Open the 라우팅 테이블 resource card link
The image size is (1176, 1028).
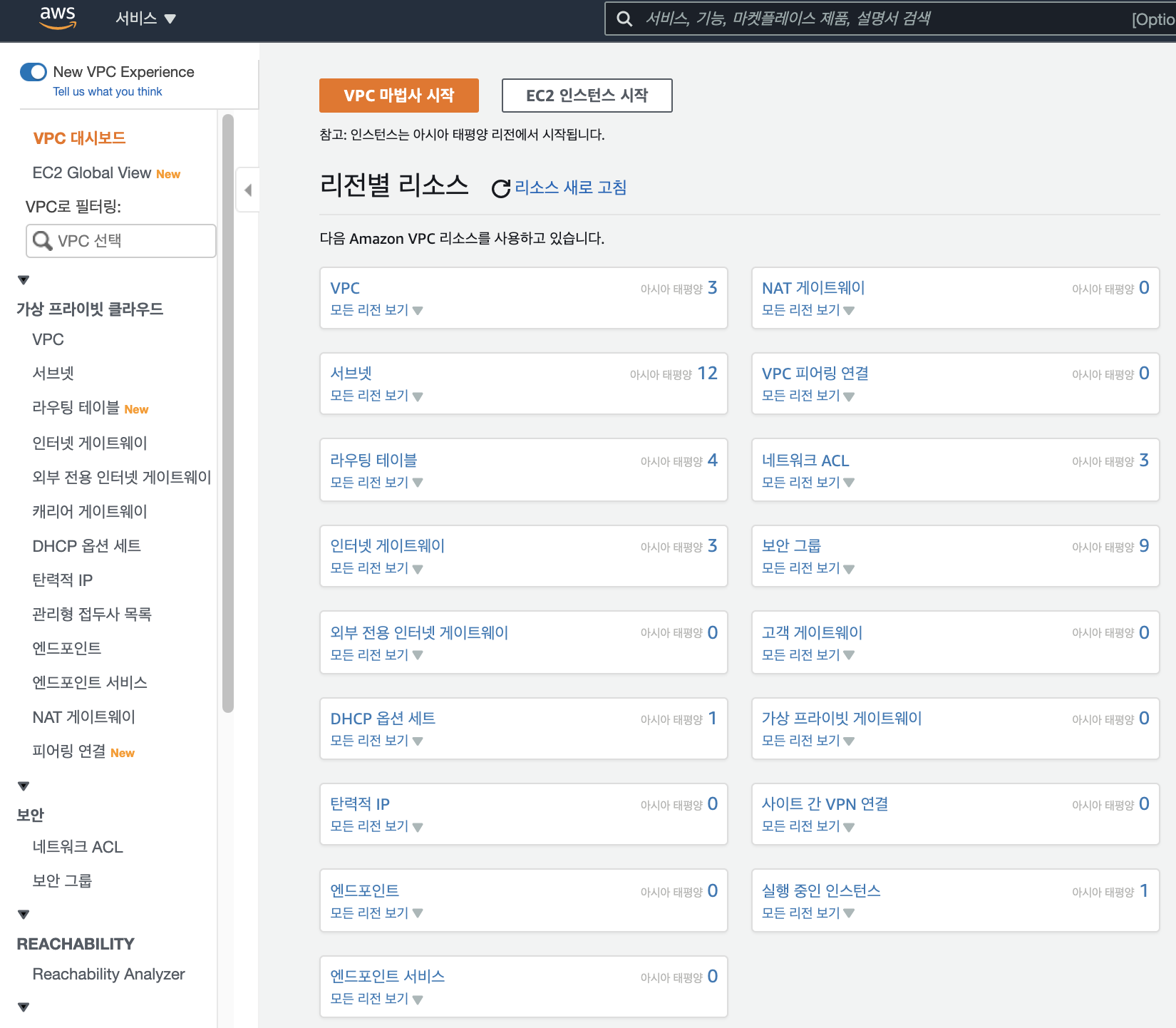pos(374,461)
